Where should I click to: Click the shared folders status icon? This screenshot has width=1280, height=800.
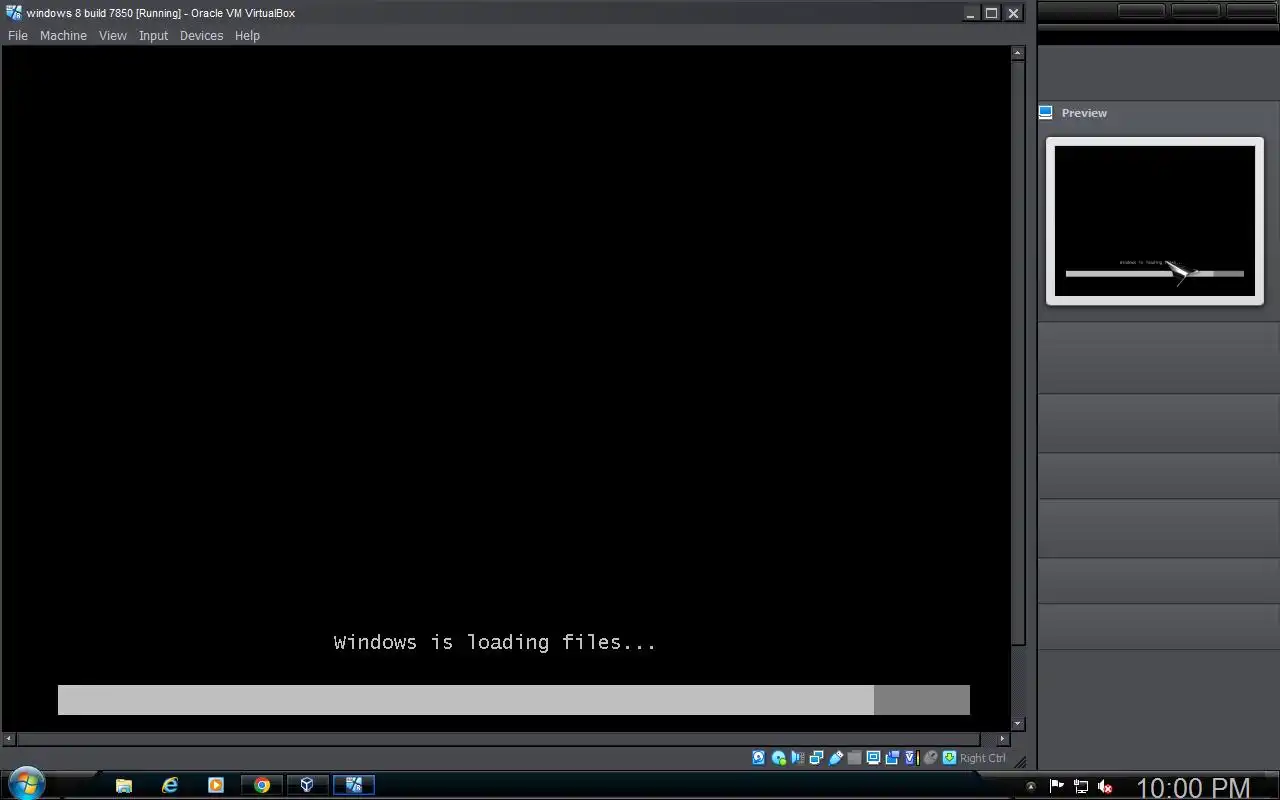(854, 758)
